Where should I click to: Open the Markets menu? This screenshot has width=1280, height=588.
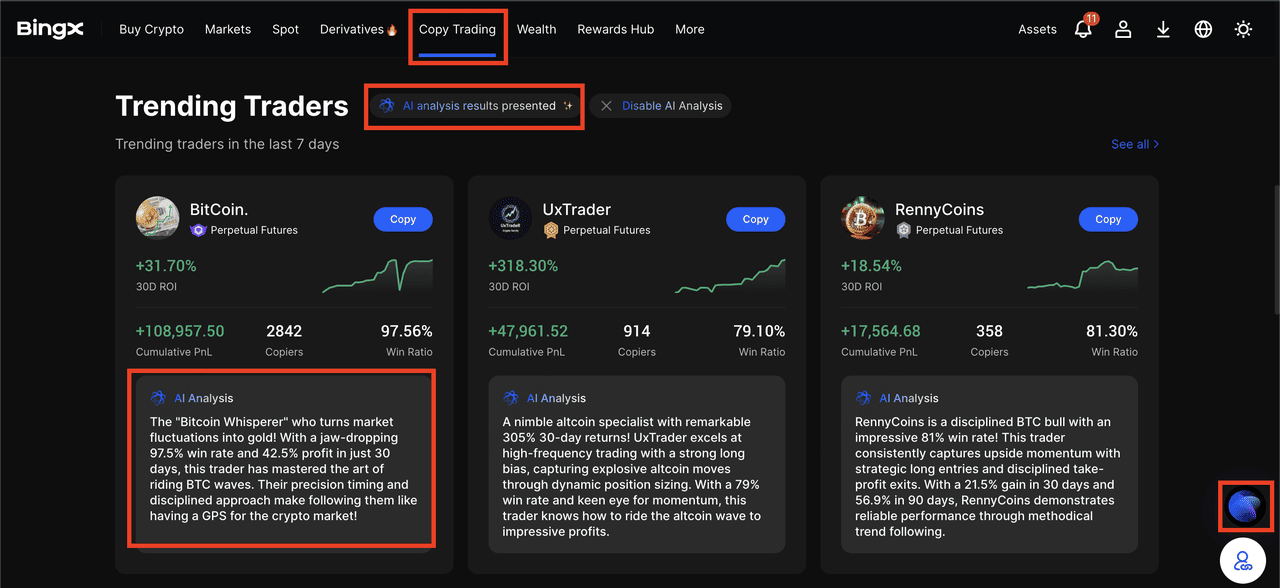click(228, 29)
